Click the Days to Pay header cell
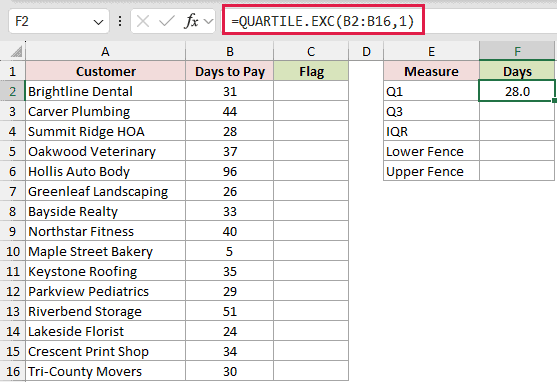 click(x=229, y=71)
